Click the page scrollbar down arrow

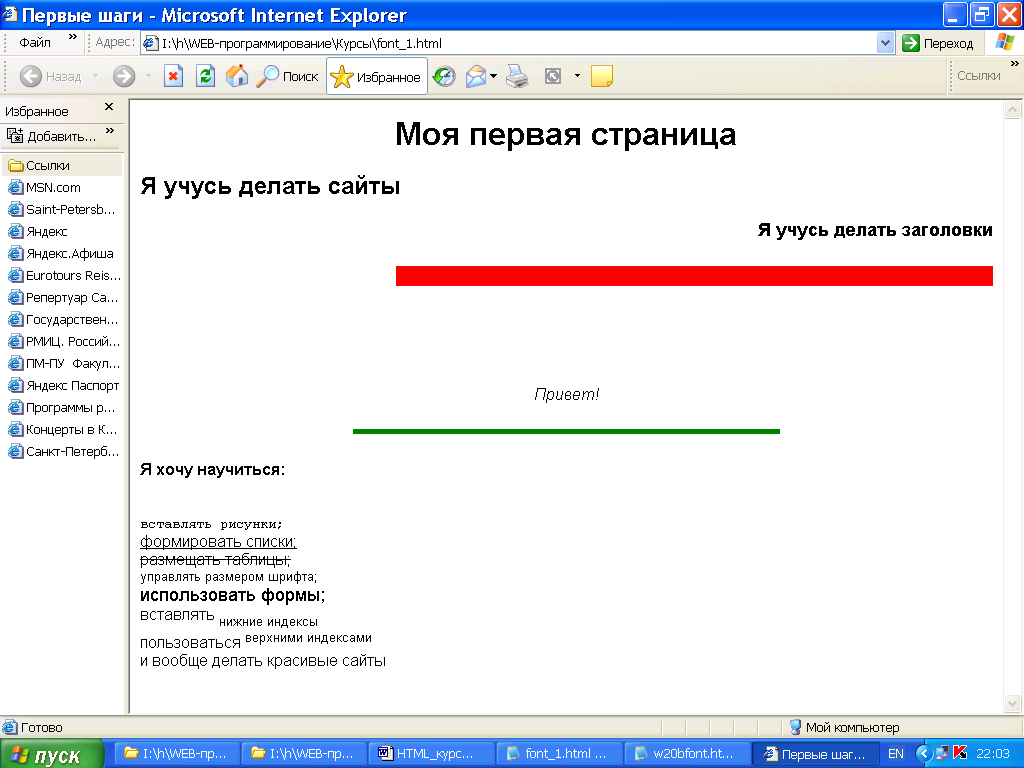click(x=1012, y=703)
